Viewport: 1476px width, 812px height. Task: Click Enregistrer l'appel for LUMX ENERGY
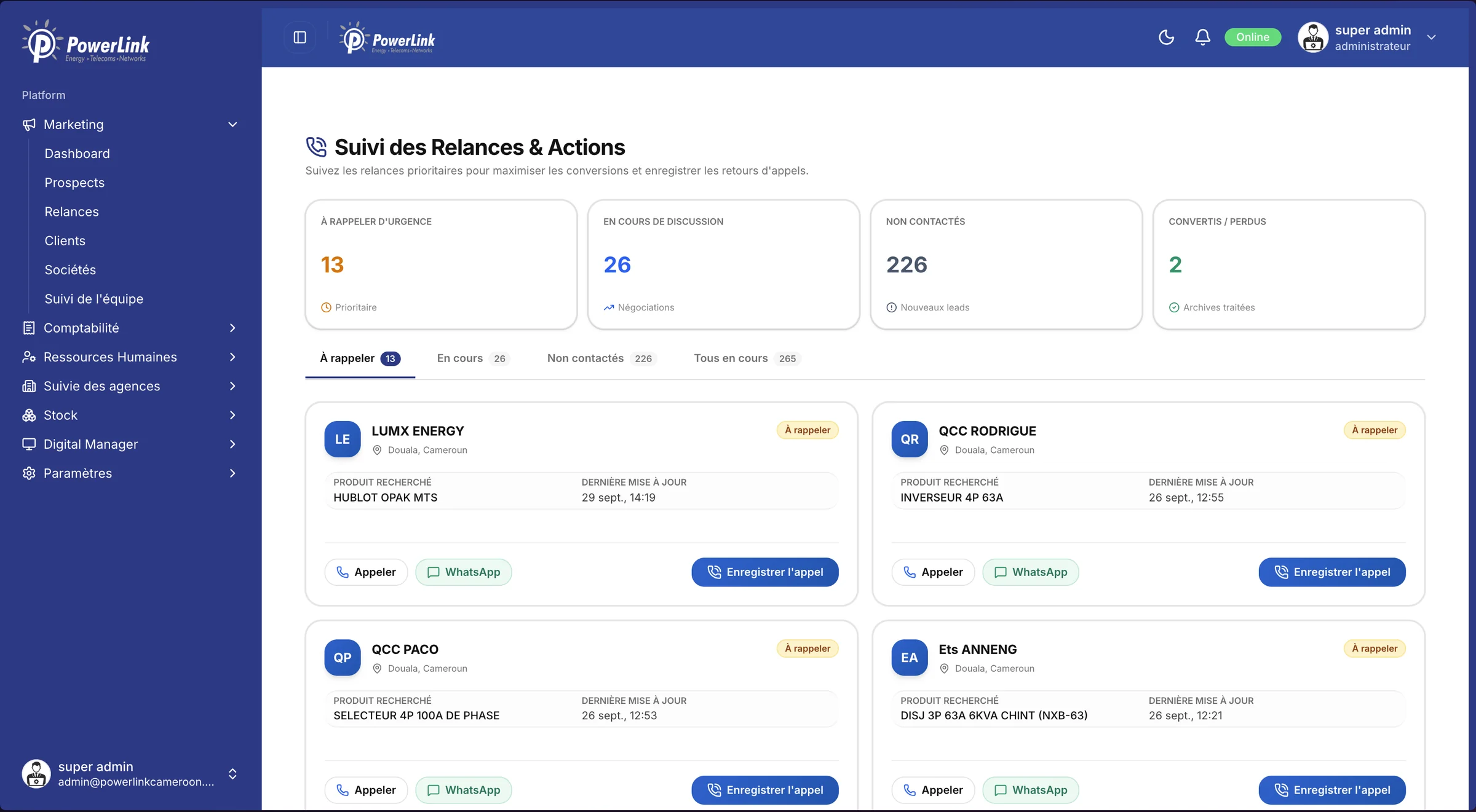tap(765, 572)
